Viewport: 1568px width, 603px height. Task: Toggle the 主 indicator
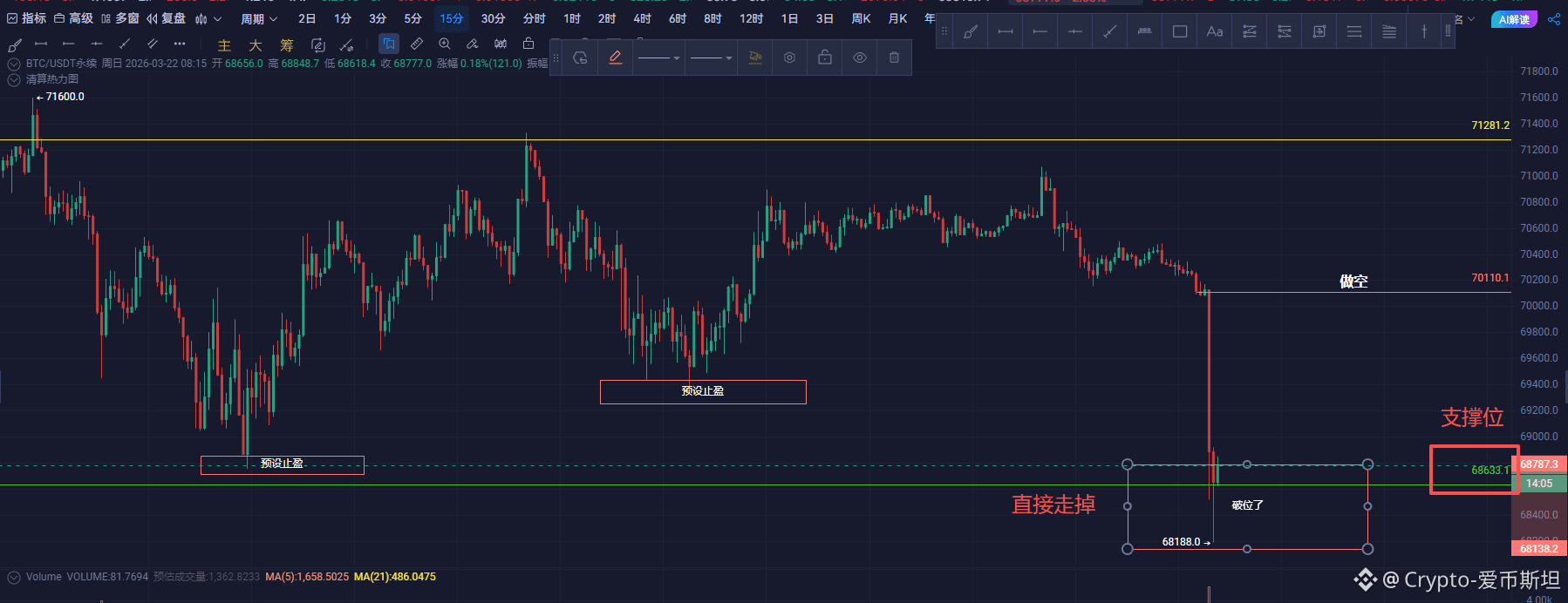(224, 45)
